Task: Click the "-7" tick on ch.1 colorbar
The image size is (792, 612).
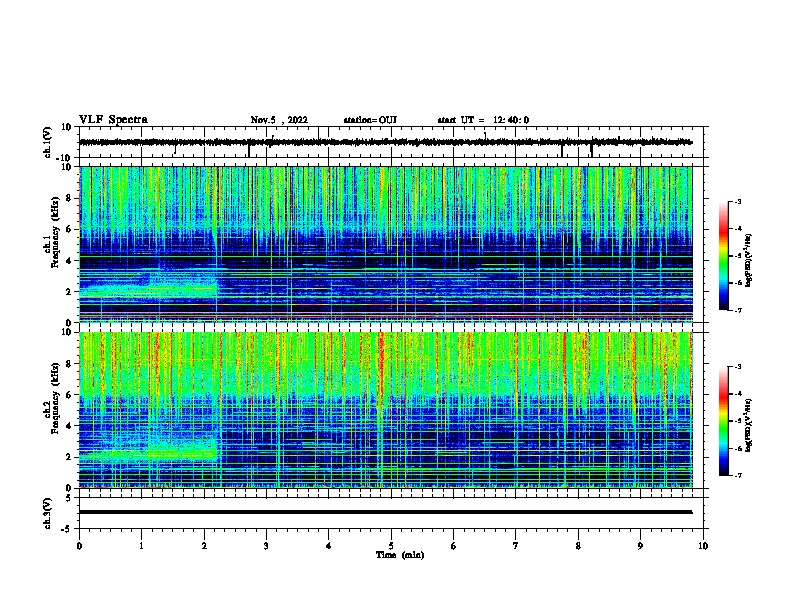Action: pyautogui.click(x=737, y=310)
